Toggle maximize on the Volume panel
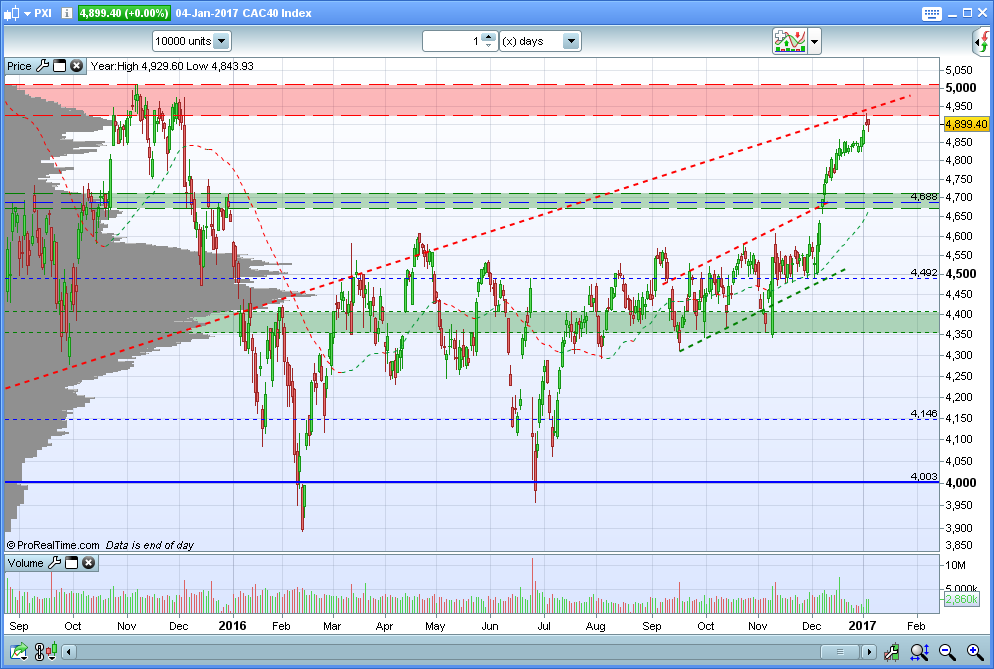The width and height of the screenshot is (994, 669). tap(72, 562)
